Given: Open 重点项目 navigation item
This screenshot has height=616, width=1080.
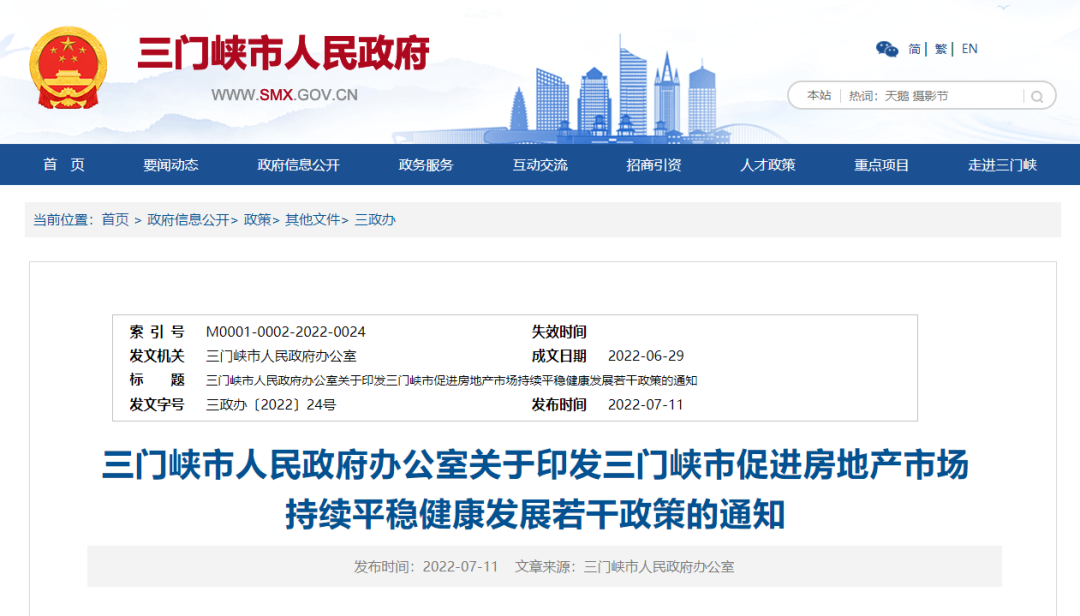Looking at the screenshot, I should (881, 165).
